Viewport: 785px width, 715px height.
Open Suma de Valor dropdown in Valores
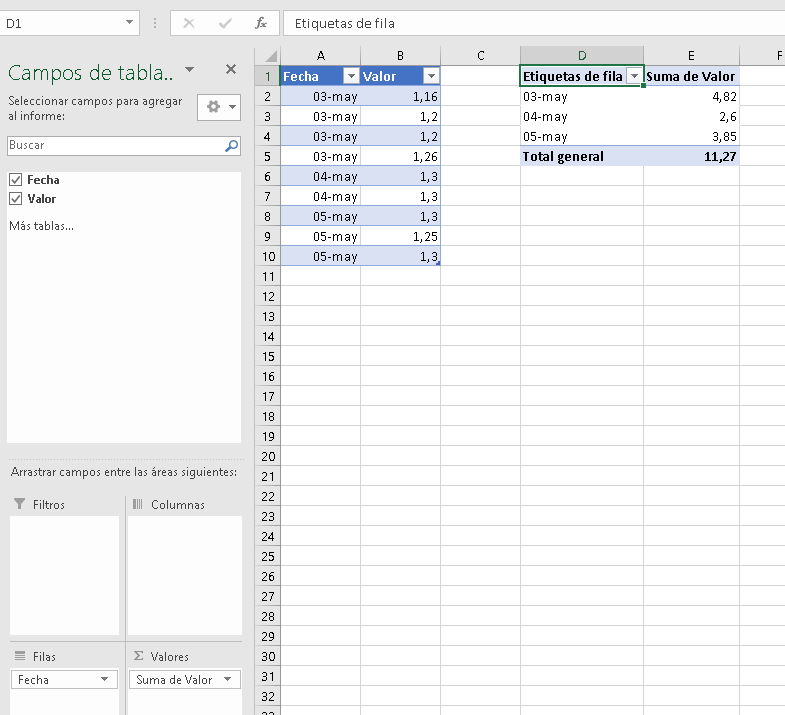pos(228,679)
